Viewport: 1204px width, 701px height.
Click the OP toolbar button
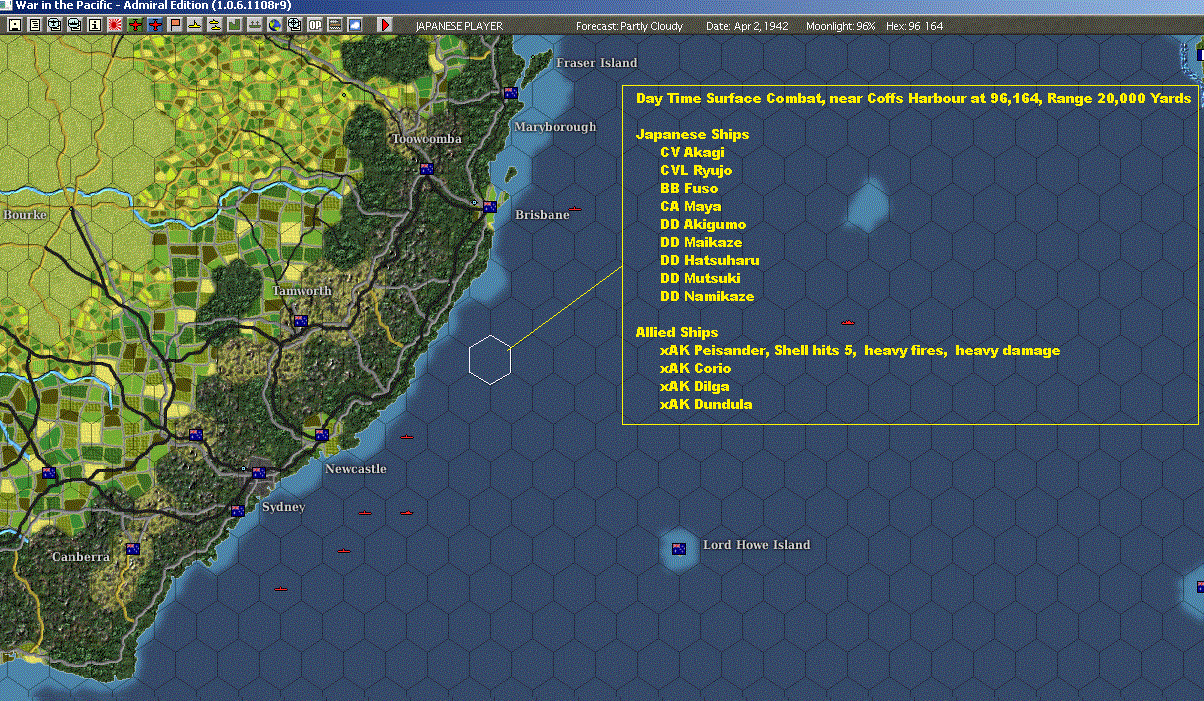pyautogui.click(x=315, y=24)
